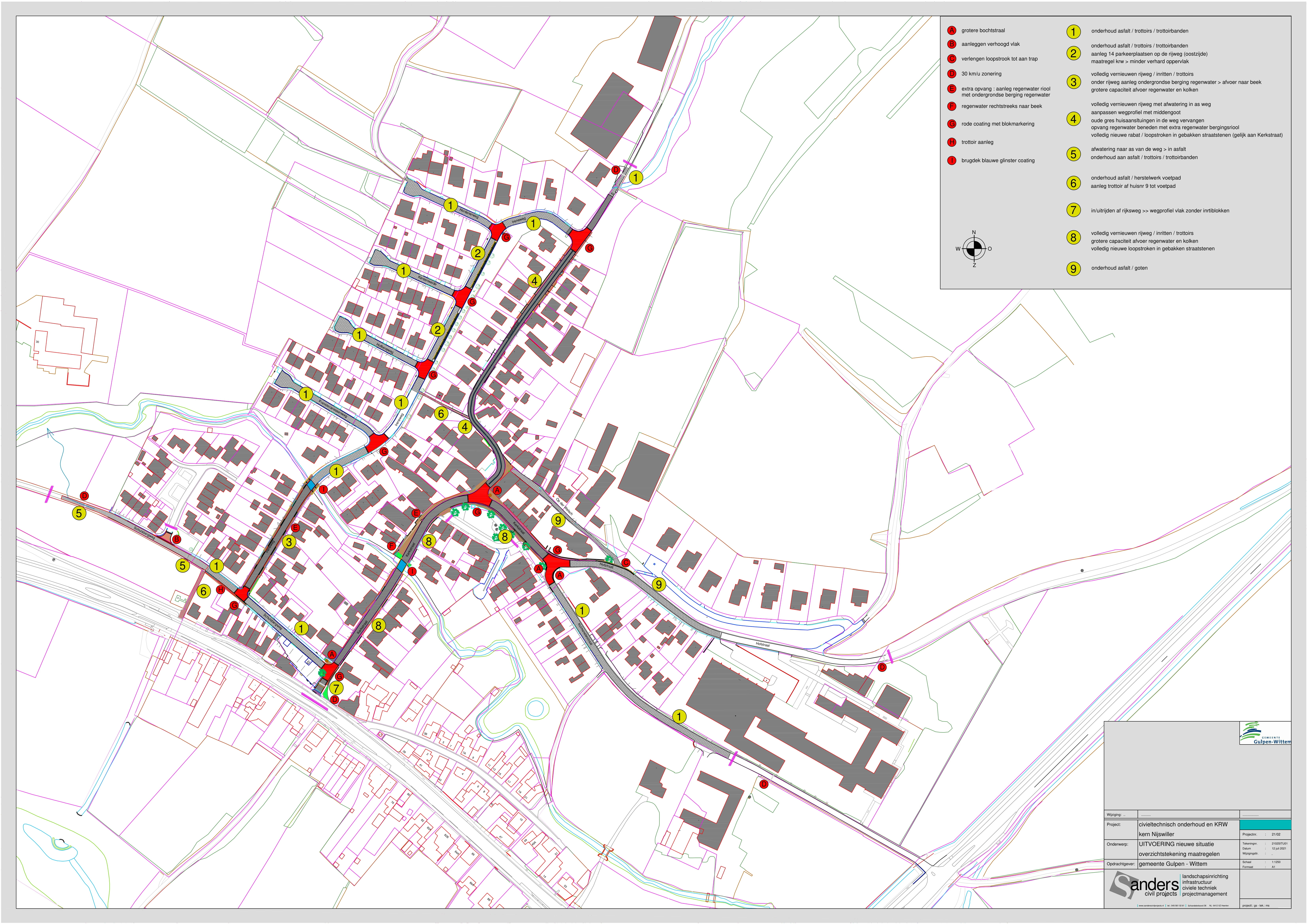
Task: Click the teal color block in title block
Action: click(x=1265, y=825)
